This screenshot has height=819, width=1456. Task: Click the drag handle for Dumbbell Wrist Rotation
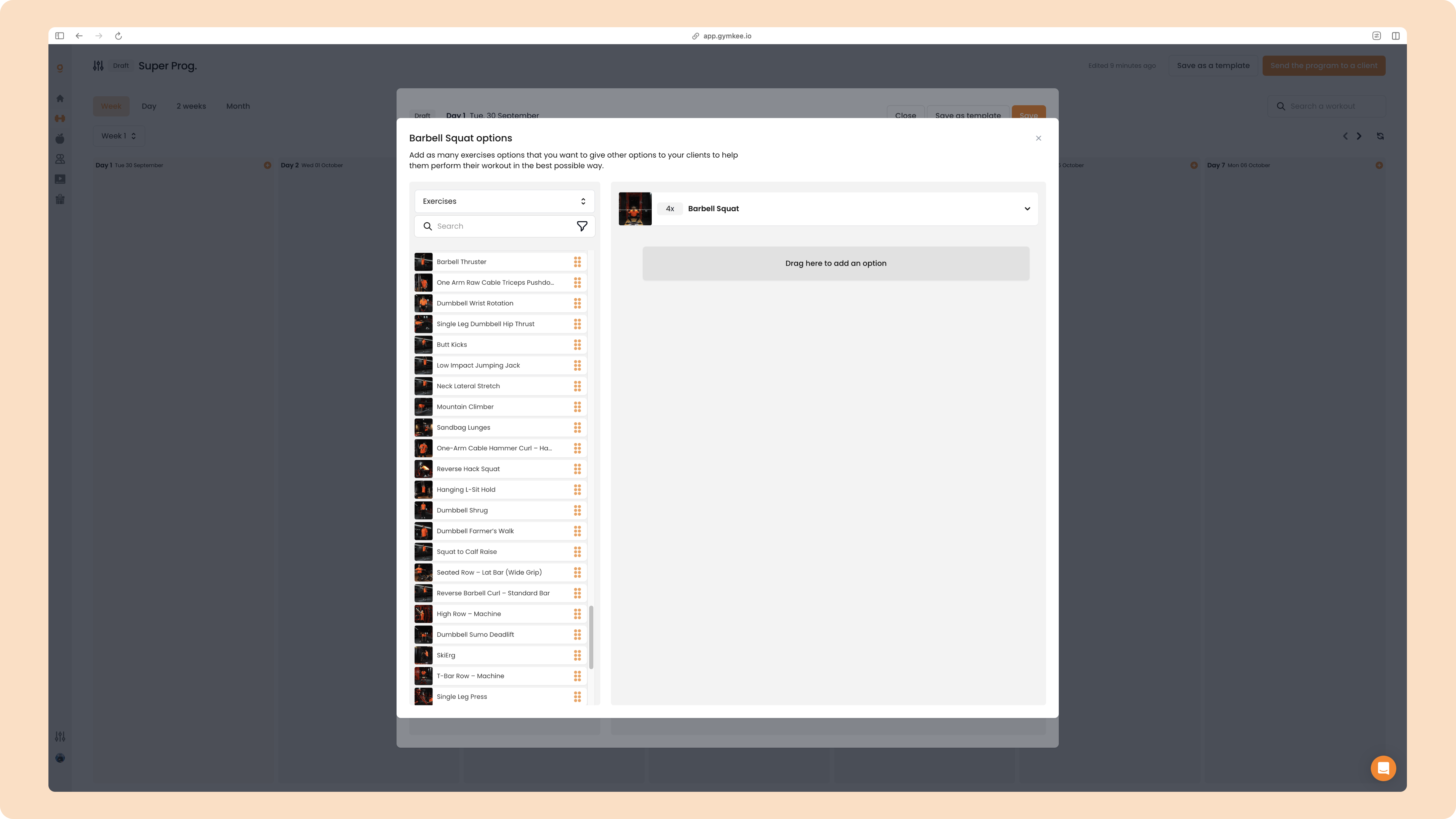tap(577, 303)
